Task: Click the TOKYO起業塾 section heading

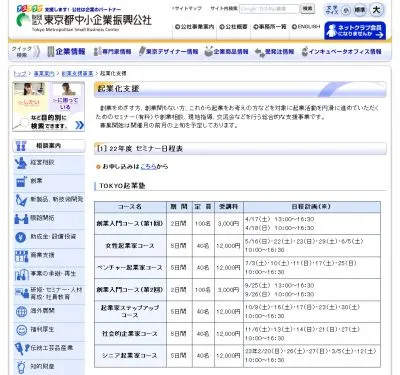Action: [x=123, y=186]
